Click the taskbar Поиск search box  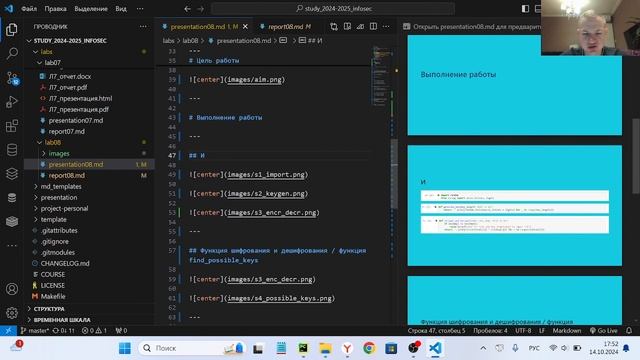pos(193,348)
